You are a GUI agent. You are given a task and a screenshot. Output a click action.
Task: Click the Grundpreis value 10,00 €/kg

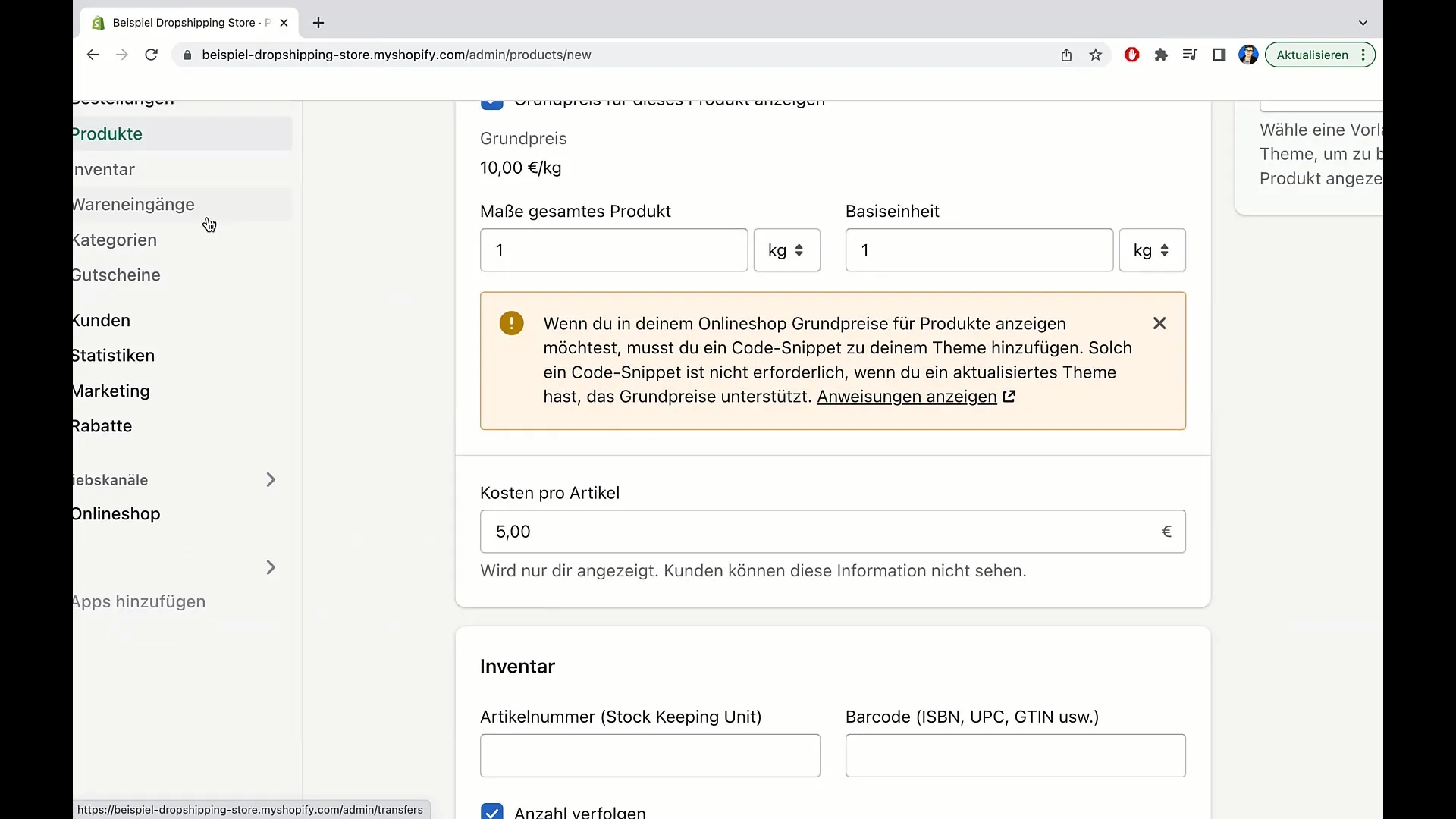tap(521, 168)
